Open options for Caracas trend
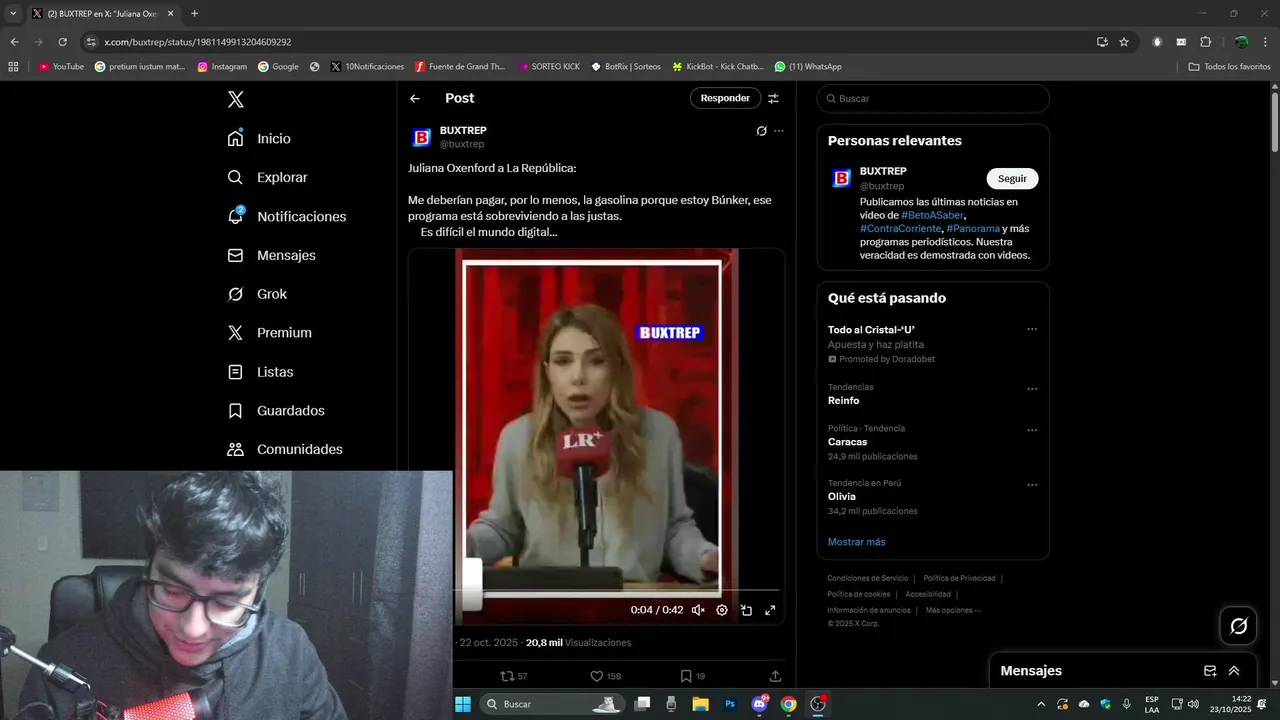The width and height of the screenshot is (1280, 720). click(1032, 430)
